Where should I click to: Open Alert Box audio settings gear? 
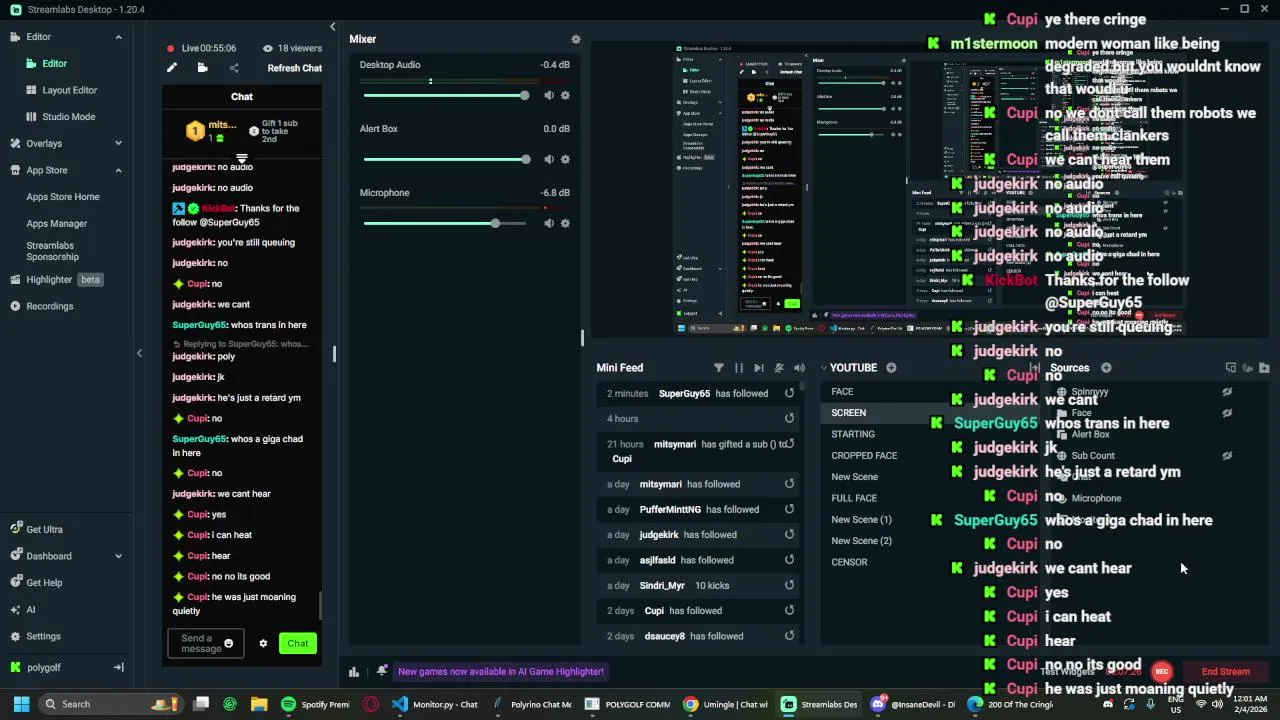pos(565,159)
